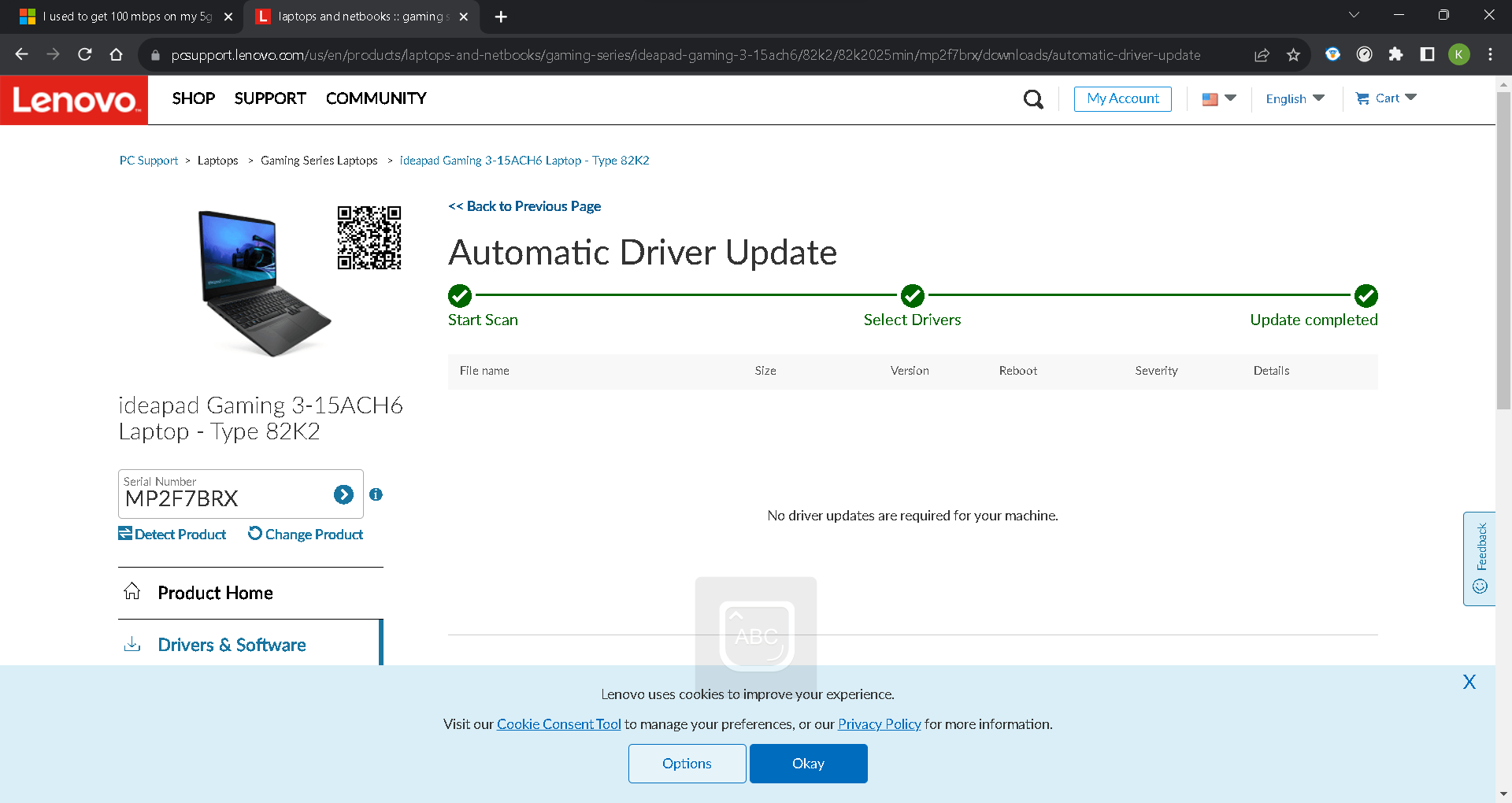Click the page vertical scrollbar
This screenshot has width=1512, height=803.
1503,252
